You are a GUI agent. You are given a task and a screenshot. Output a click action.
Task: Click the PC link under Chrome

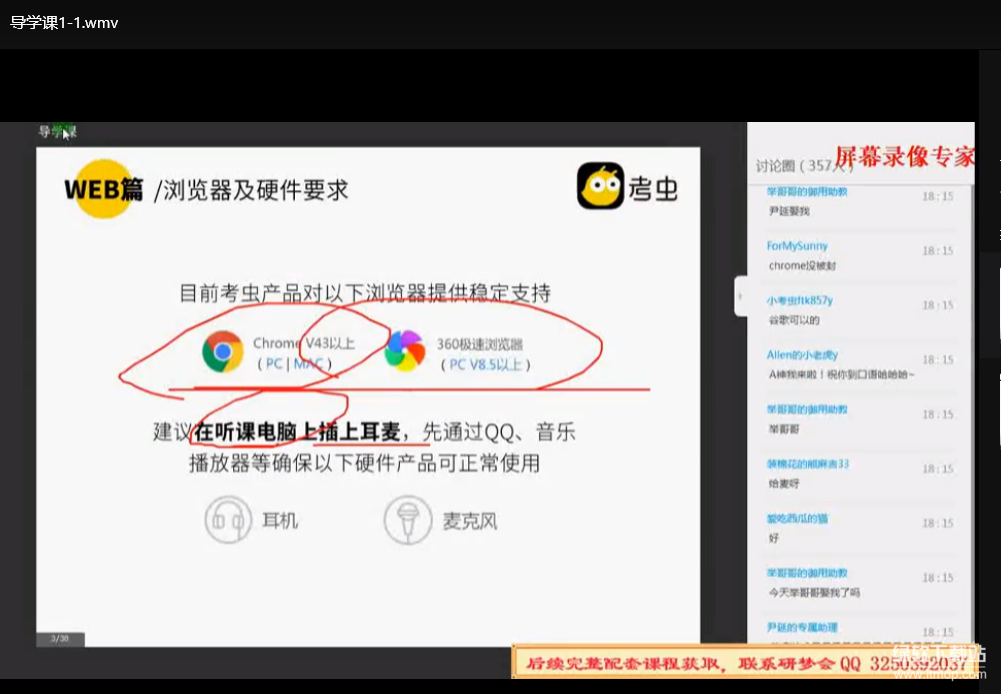[273, 364]
